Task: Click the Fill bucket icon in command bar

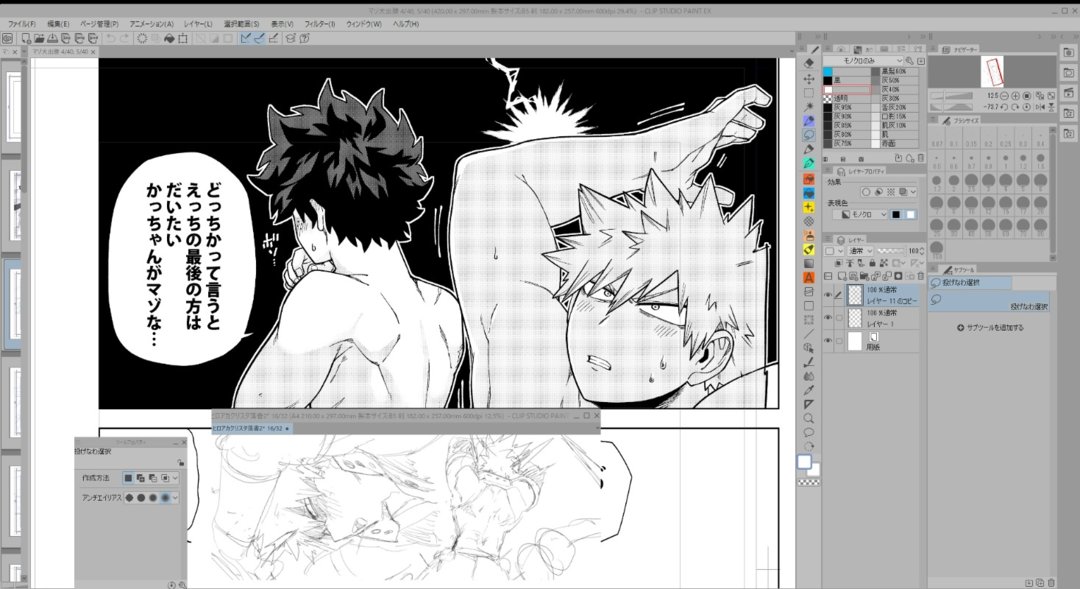Action: pos(169,39)
